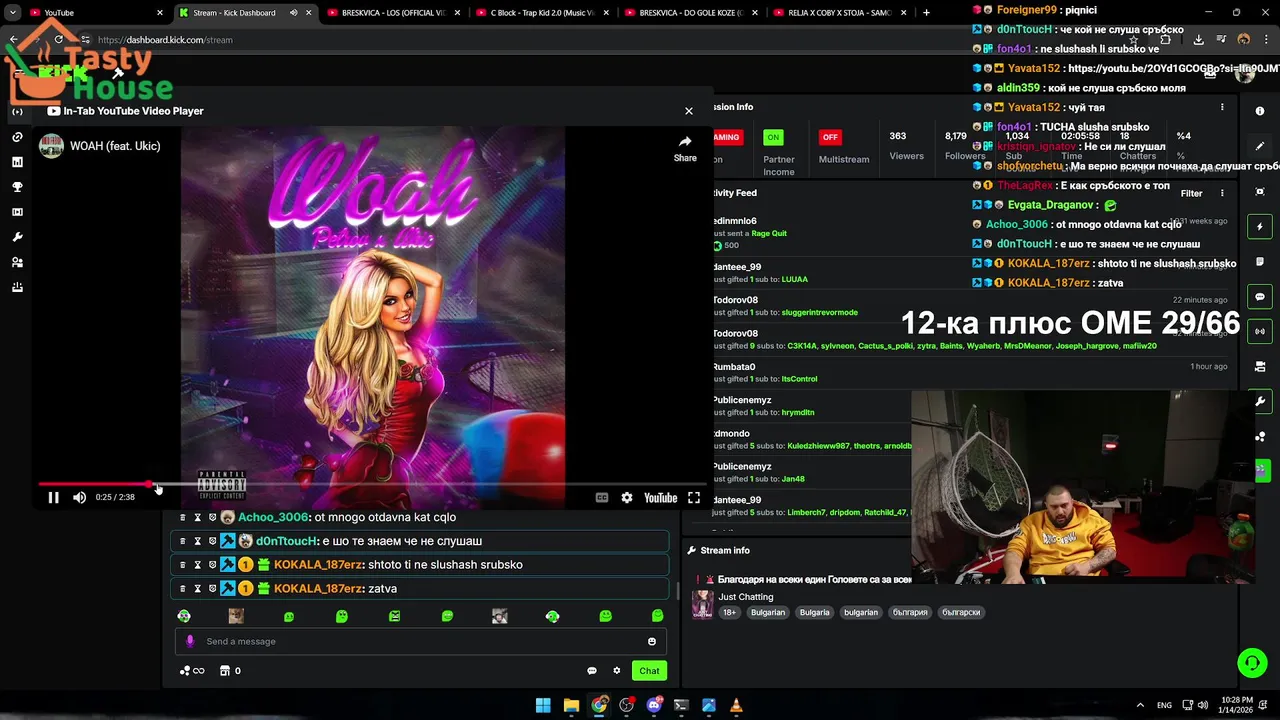Click the Rage Quit gift link

pyautogui.click(x=769, y=234)
